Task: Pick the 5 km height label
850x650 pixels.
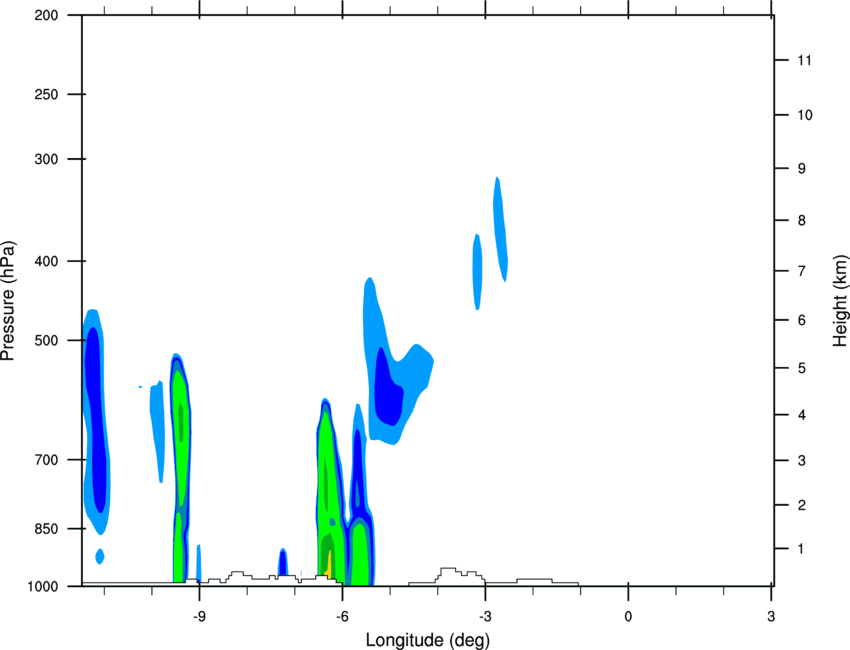Action: tap(802, 368)
